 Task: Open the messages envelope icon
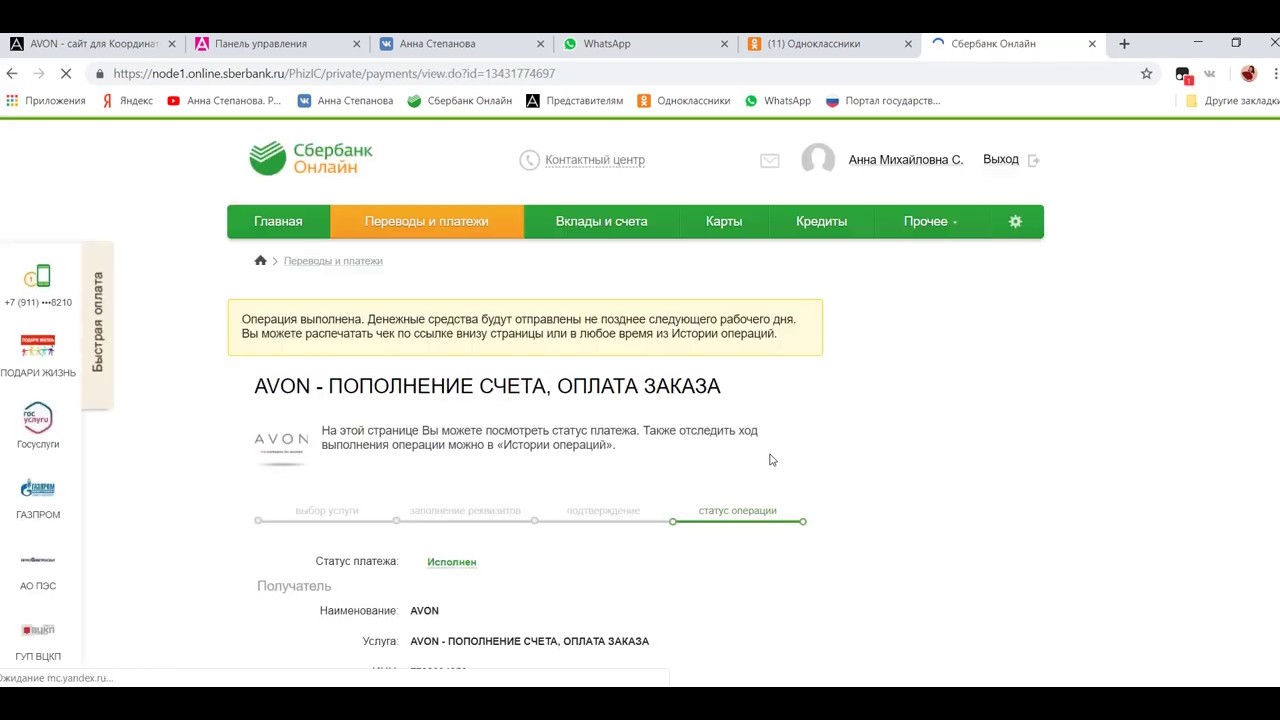(769, 160)
